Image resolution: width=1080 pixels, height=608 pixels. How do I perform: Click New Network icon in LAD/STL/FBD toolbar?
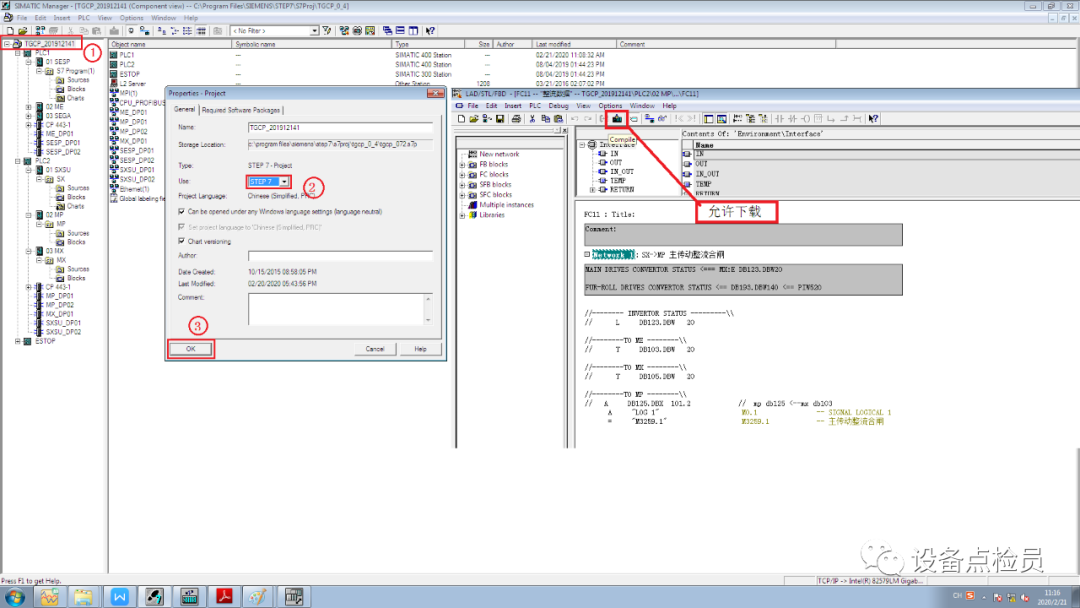tap(737, 119)
